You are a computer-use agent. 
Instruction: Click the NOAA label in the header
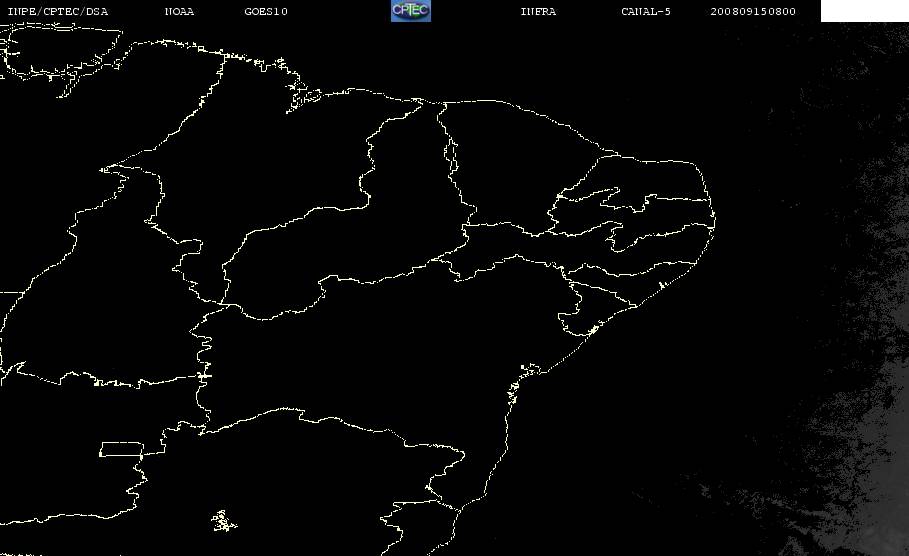point(179,12)
